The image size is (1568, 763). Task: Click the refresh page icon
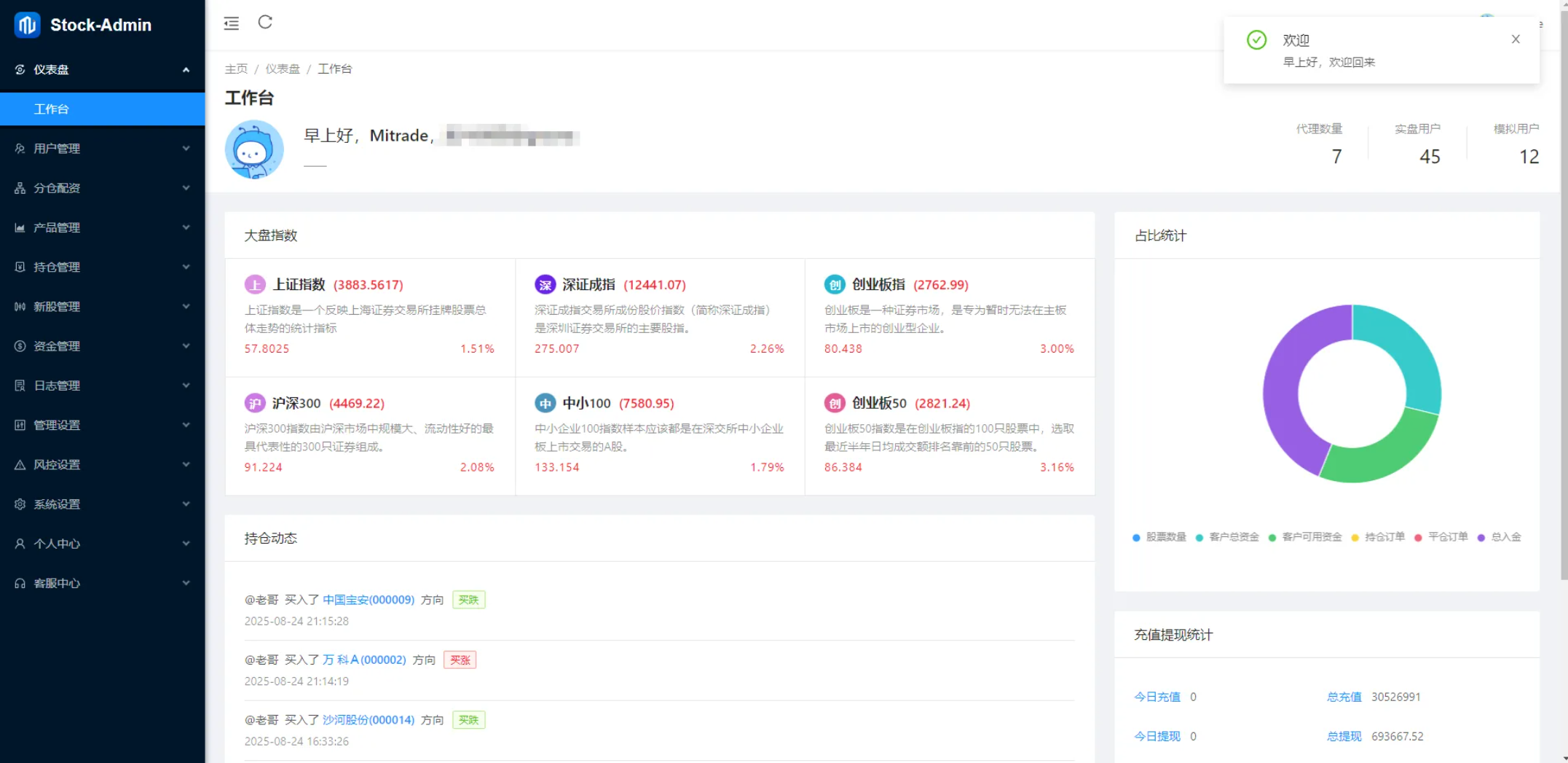coord(265,23)
